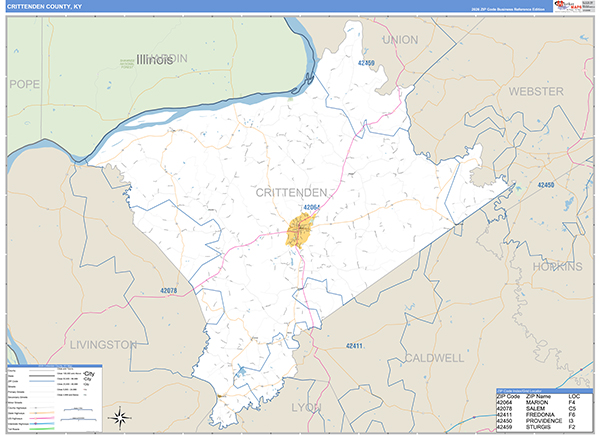This screenshot has width=600, height=435.
Task: Click the 42411 ZIP label on map
Action: click(x=354, y=346)
